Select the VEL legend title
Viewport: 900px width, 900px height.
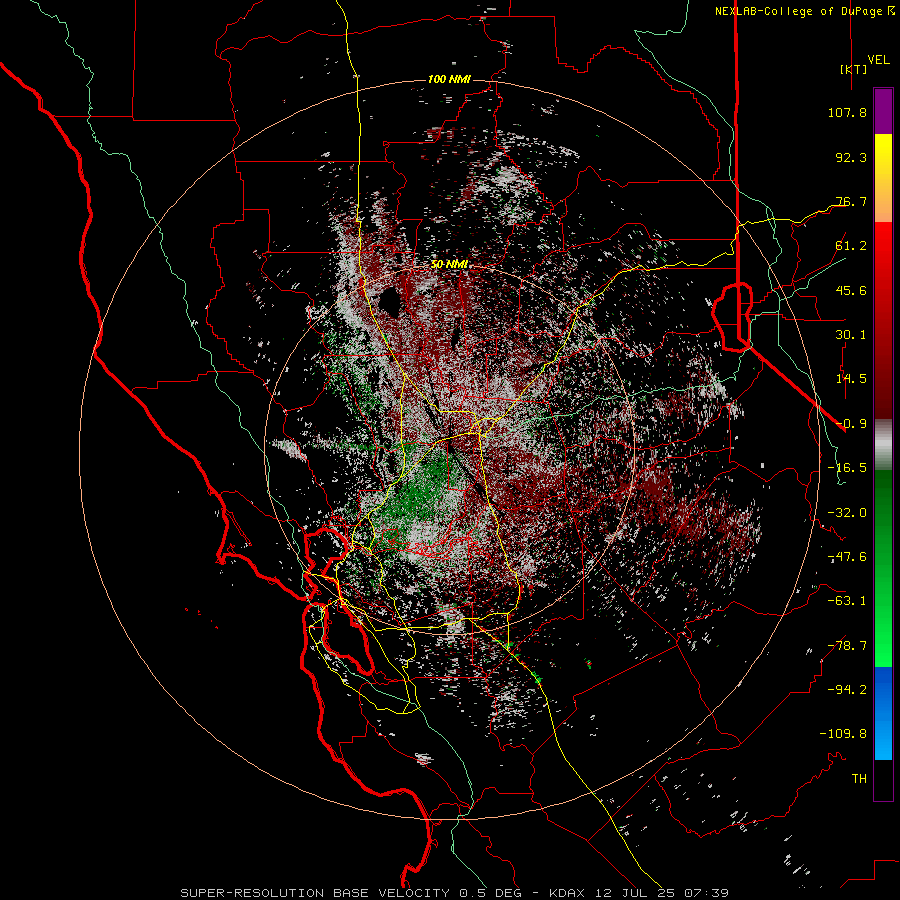[x=878, y=60]
